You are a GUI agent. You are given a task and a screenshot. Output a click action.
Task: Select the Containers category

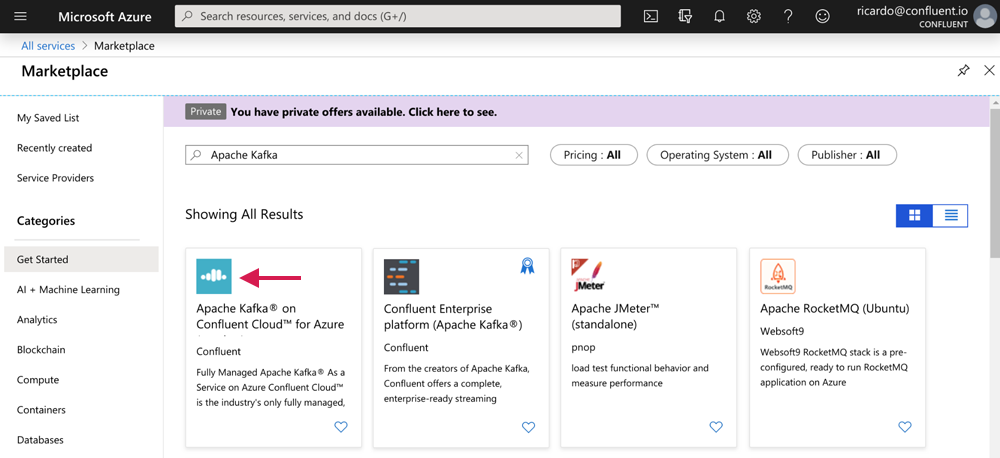point(41,410)
